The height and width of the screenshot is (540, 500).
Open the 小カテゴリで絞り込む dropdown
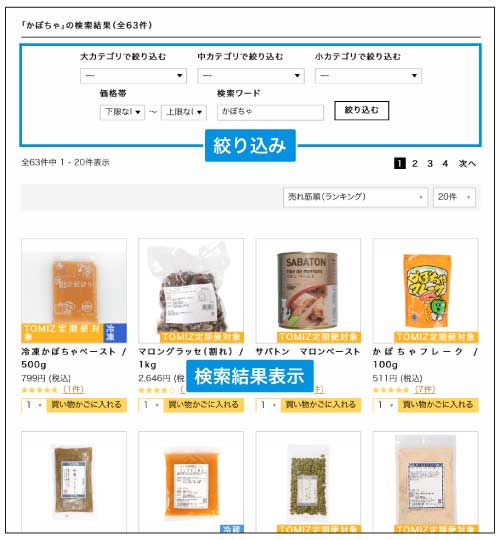[368, 76]
